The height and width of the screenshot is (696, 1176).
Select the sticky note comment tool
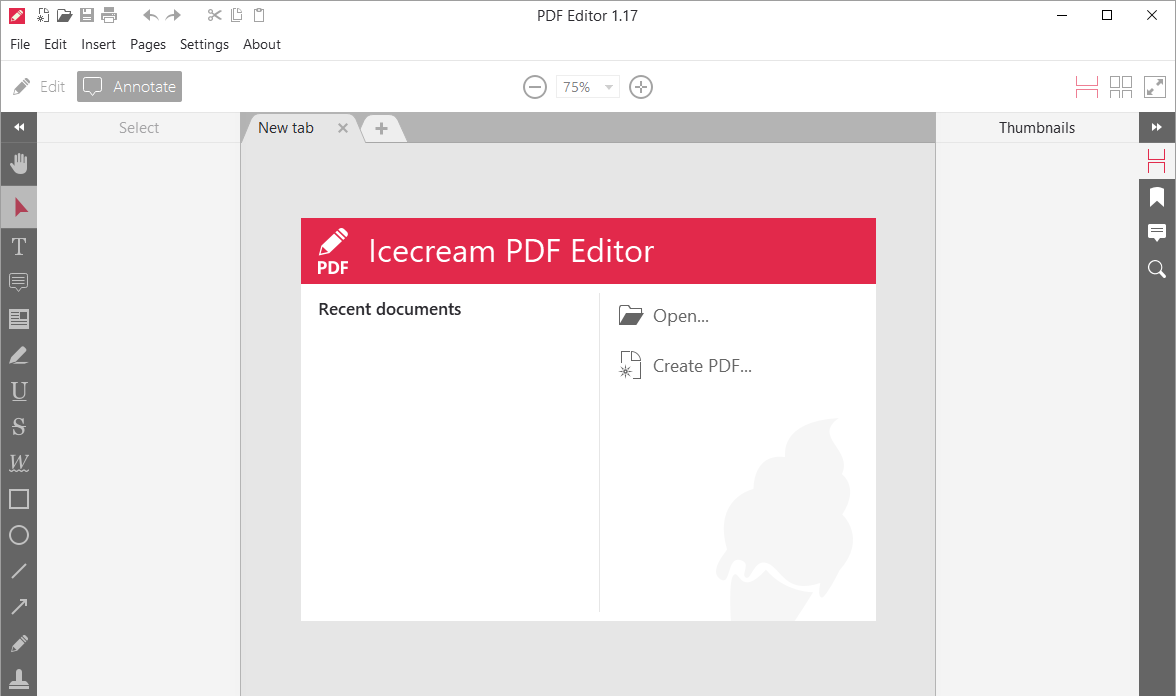pyautogui.click(x=19, y=282)
